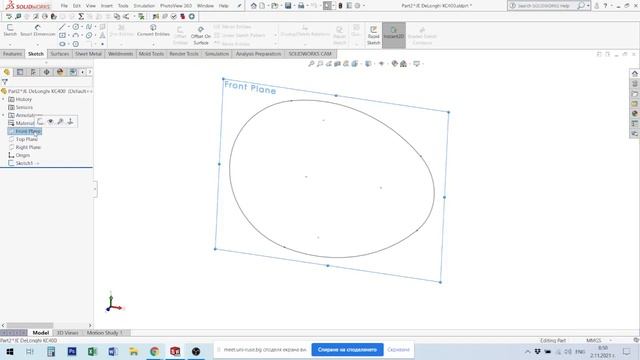
Task: Select the Ellipse sketch tool
Action: click(x=89, y=36)
